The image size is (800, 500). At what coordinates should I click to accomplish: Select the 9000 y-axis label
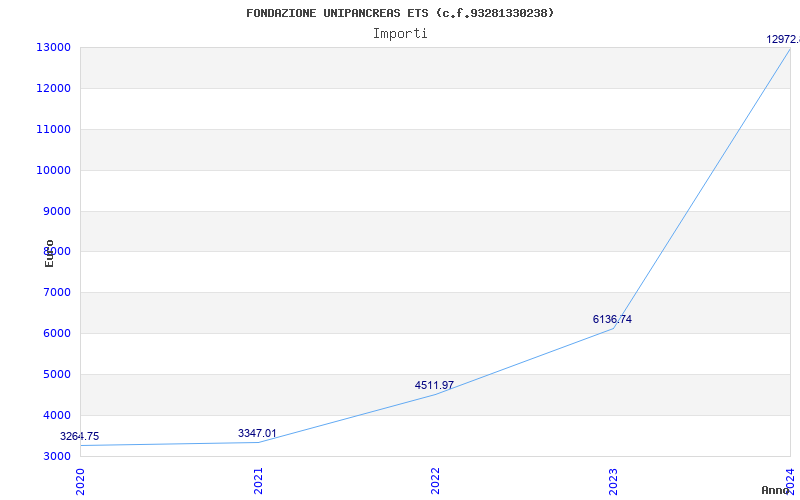[56, 211]
